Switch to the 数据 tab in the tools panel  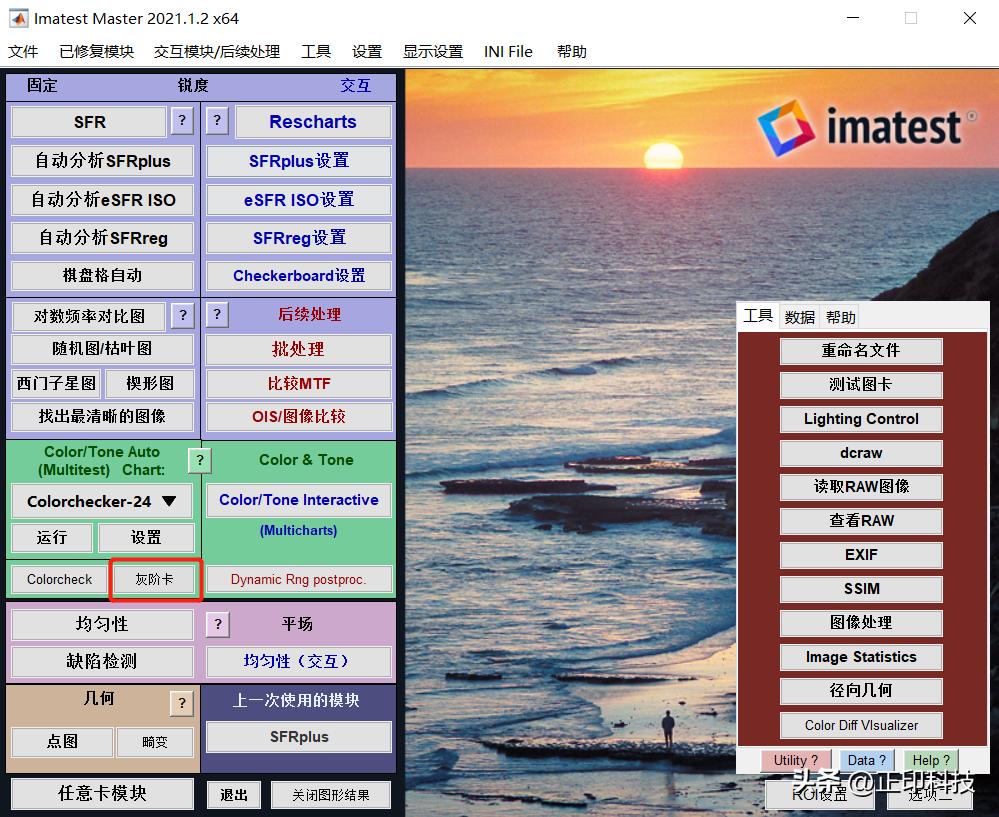click(799, 316)
